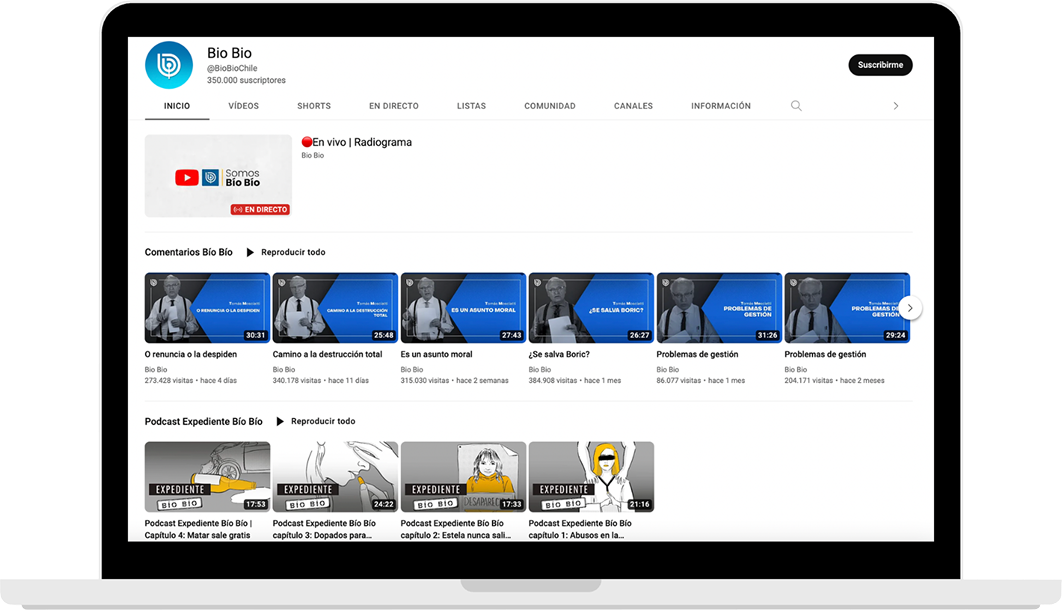
Task: Play thumbnail for ¿Se salva Boric?
Action: pyautogui.click(x=591, y=308)
